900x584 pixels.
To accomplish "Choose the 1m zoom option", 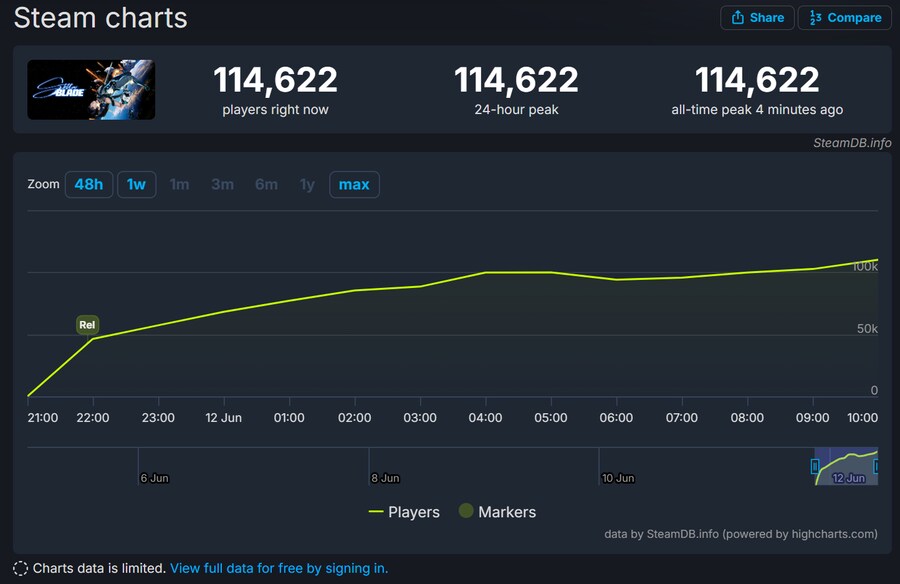I will coord(180,184).
